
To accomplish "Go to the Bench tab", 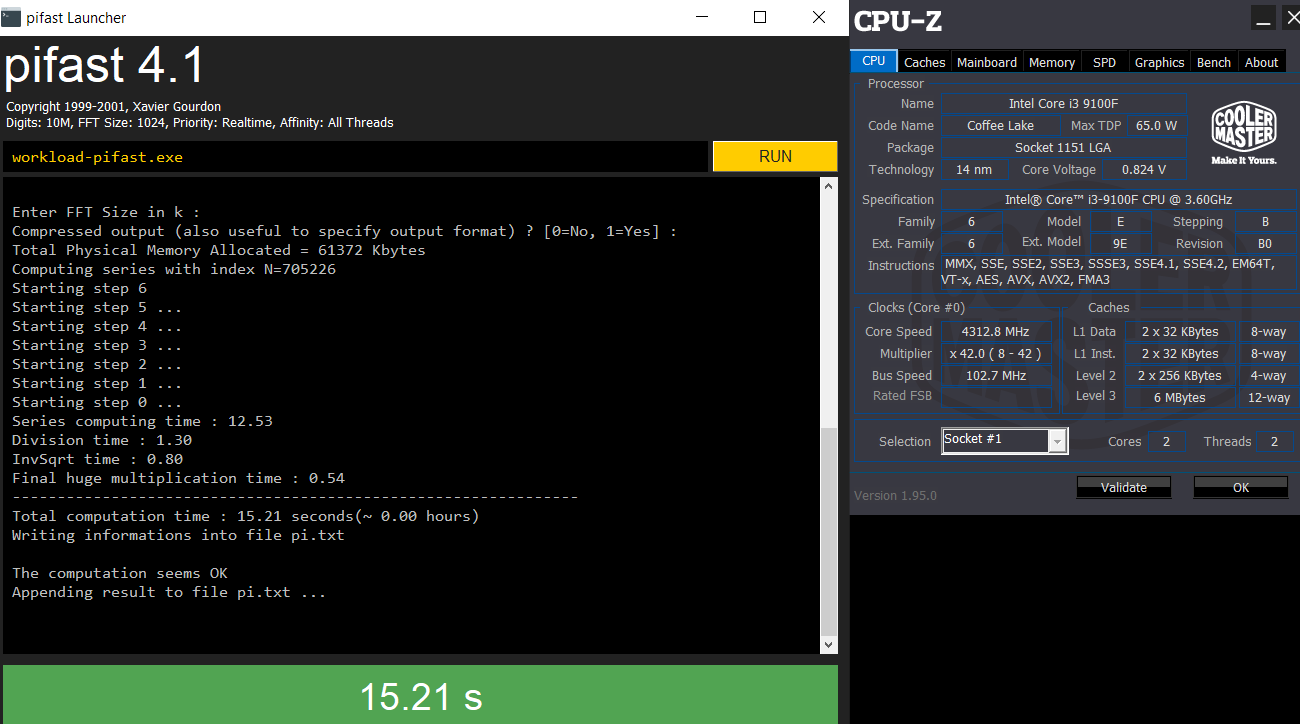I will (1214, 62).
